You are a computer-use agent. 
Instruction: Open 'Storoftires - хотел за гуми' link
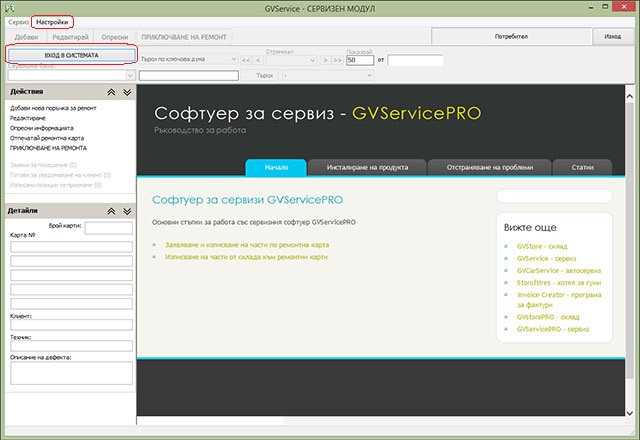coord(559,282)
